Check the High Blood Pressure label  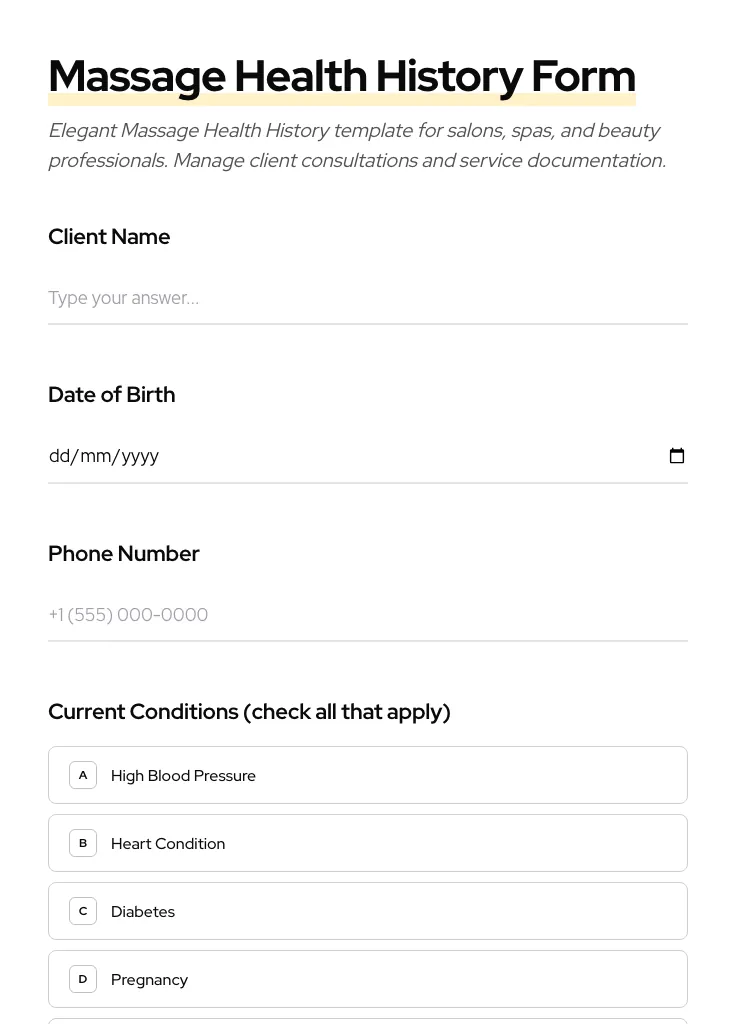[183, 776]
